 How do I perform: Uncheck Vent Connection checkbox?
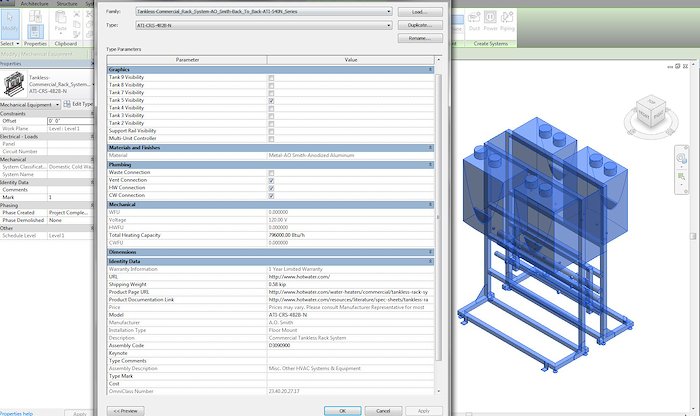coord(271,181)
